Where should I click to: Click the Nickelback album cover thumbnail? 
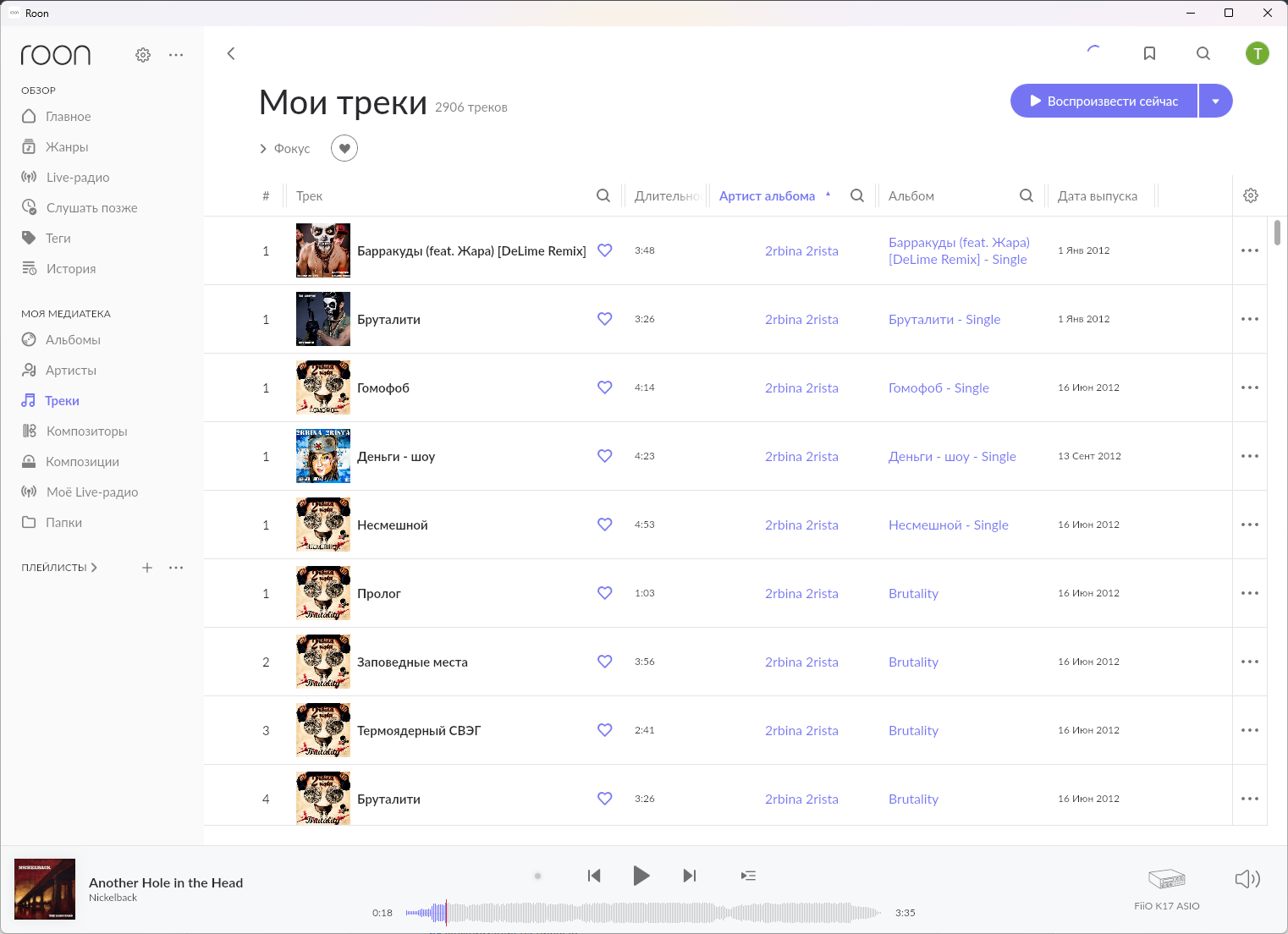pos(45,889)
